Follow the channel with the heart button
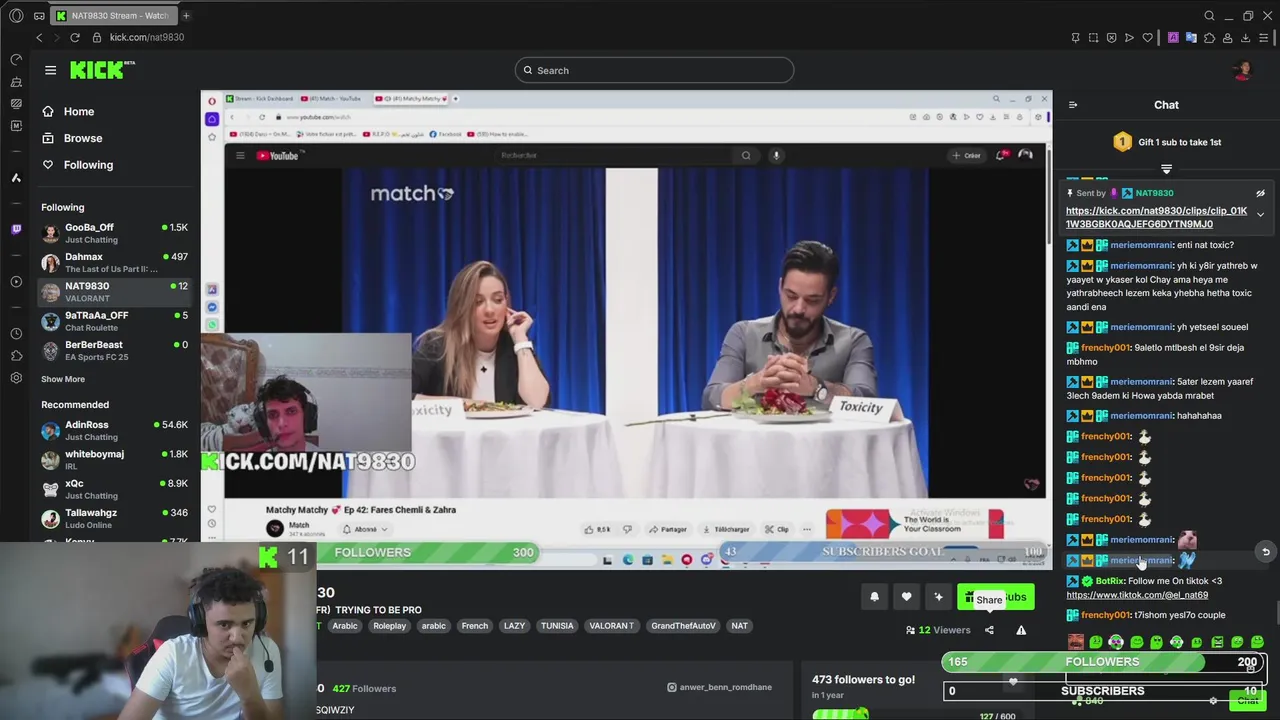The height and width of the screenshot is (720, 1280). point(906,597)
